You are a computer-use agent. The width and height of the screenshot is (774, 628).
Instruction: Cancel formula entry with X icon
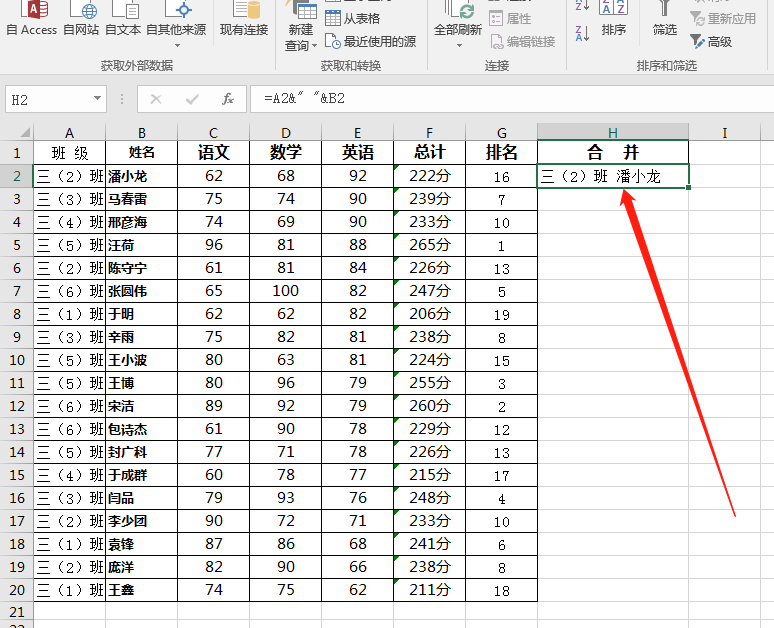[156, 100]
